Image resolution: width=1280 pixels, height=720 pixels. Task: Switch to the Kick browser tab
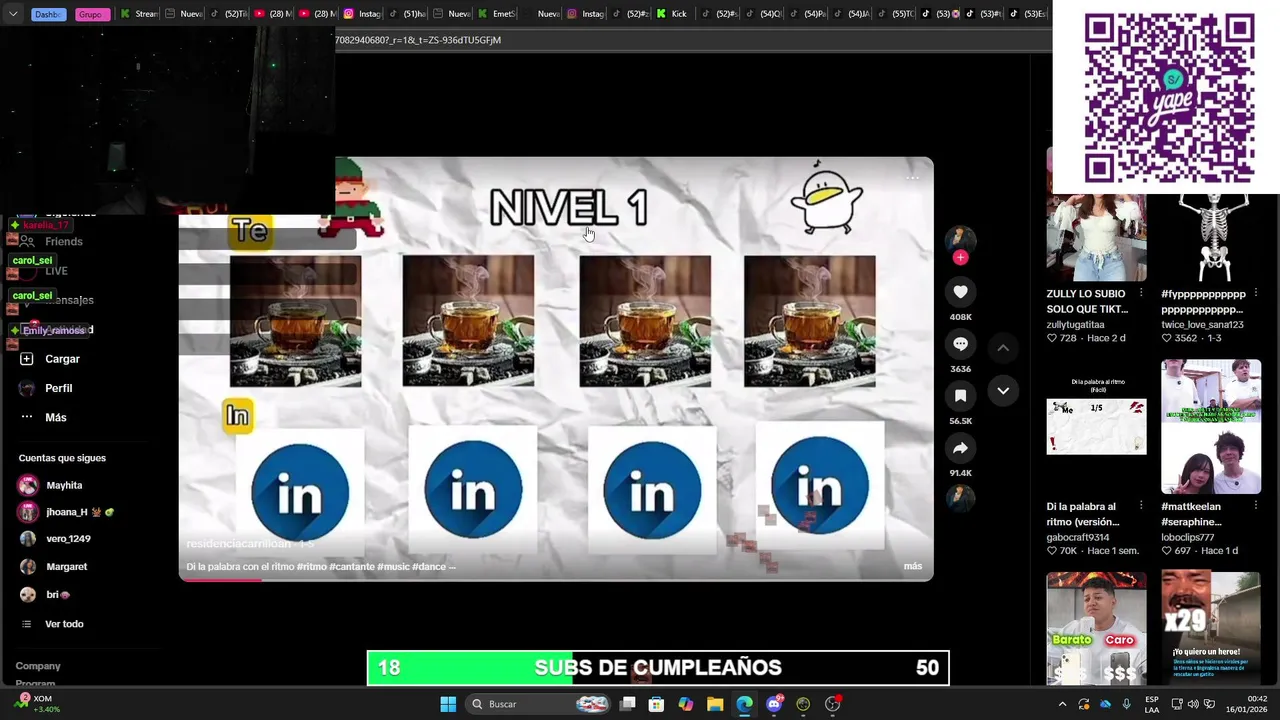[673, 14]
